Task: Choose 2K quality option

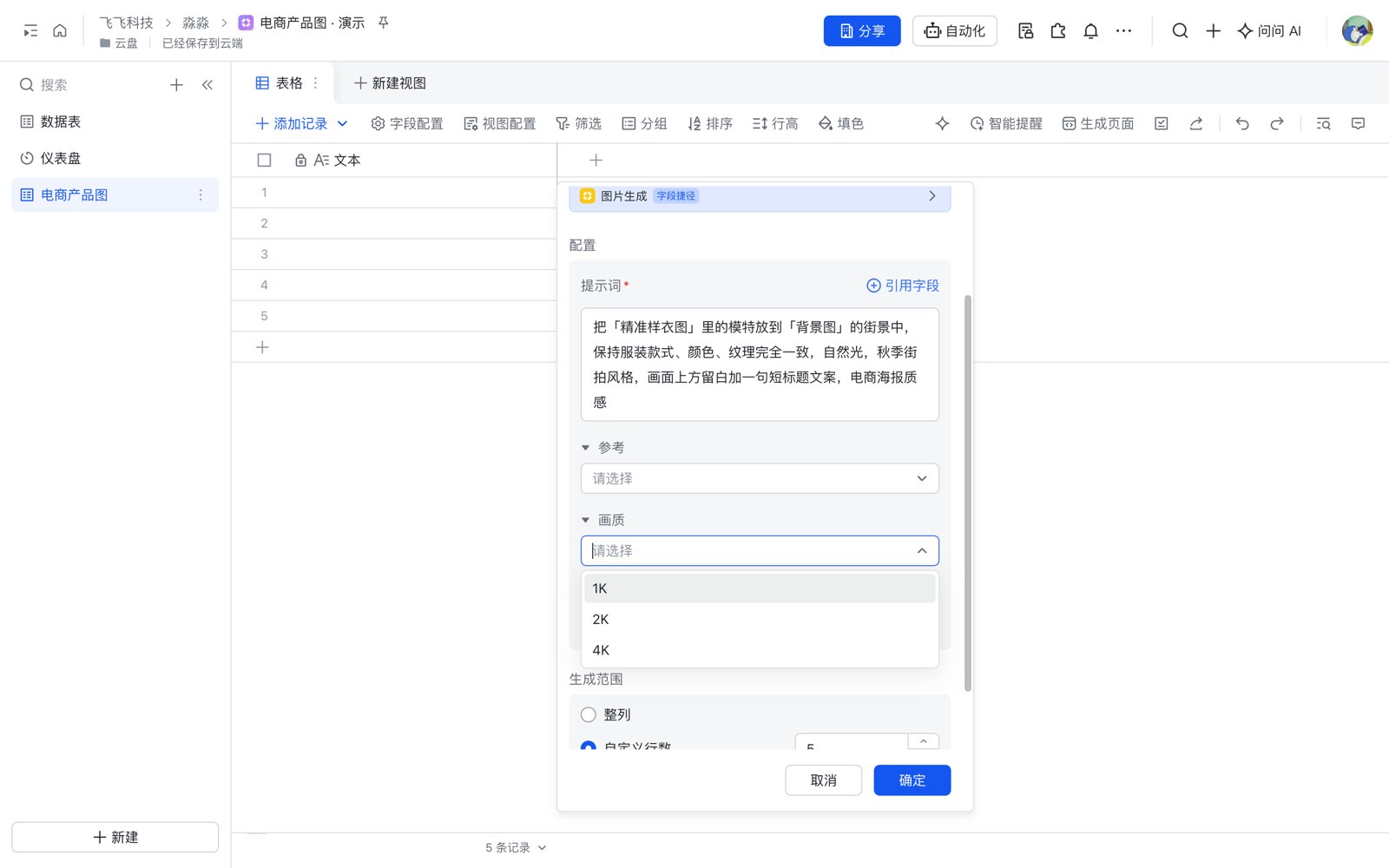Action: [x=760, y=619]
